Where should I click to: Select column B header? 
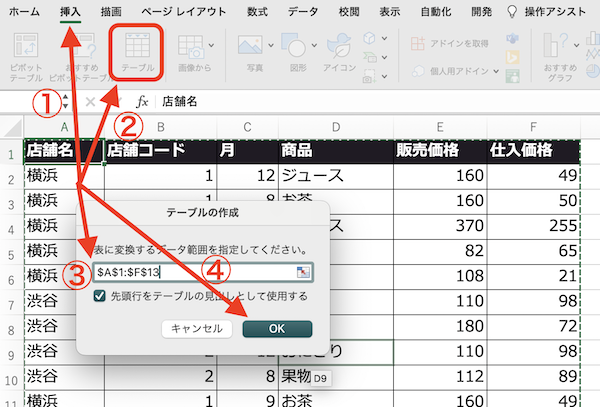point(161,127)
